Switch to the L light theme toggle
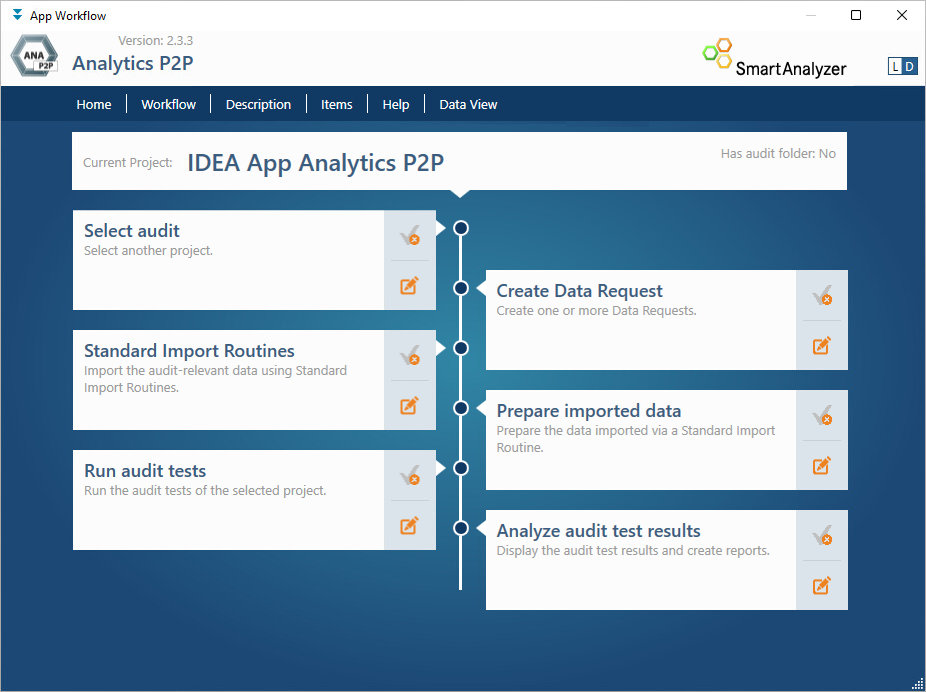 tap(895, 67)
